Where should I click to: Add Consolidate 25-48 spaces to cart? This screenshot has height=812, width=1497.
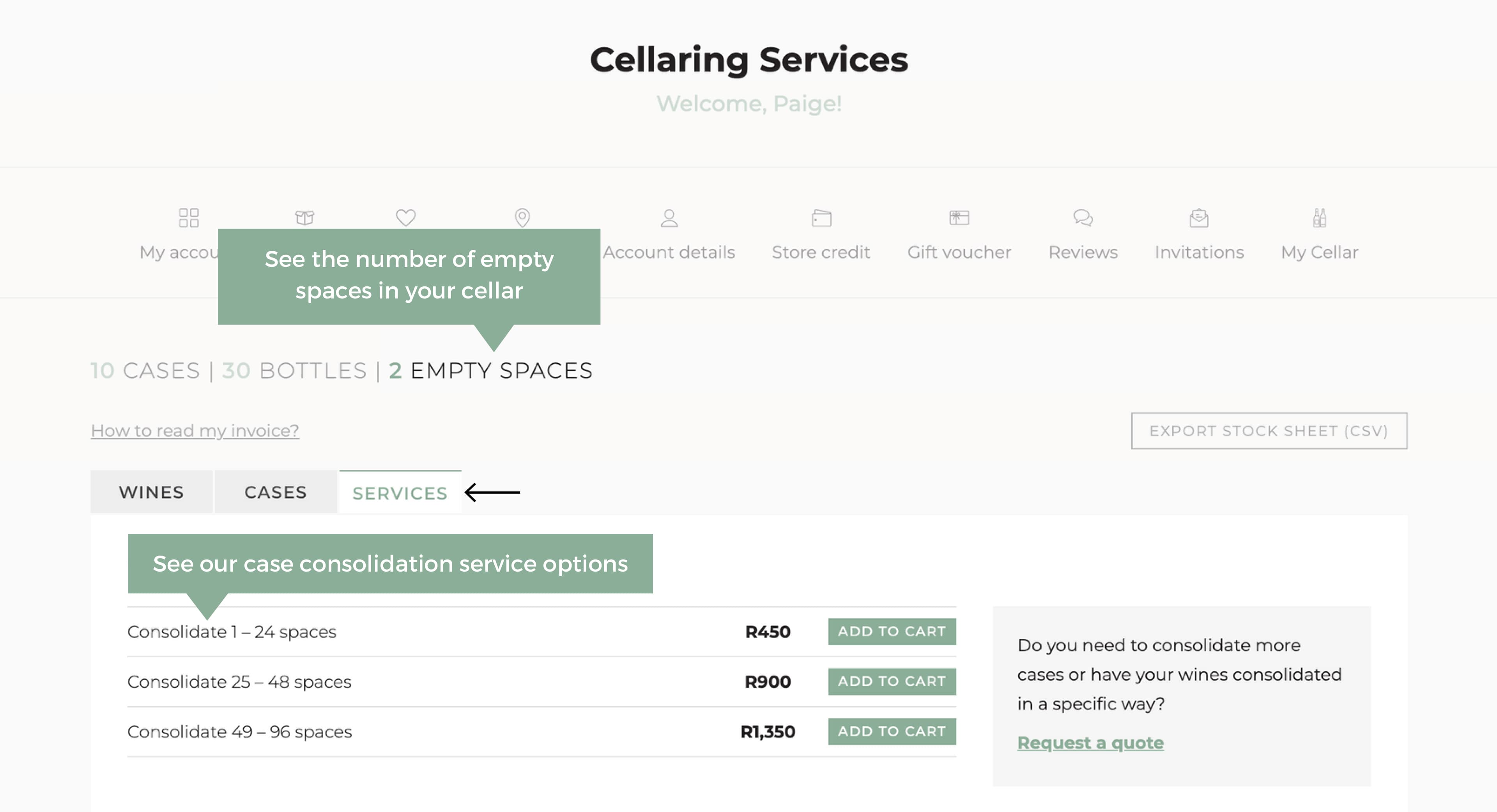(x=891, y=681)
